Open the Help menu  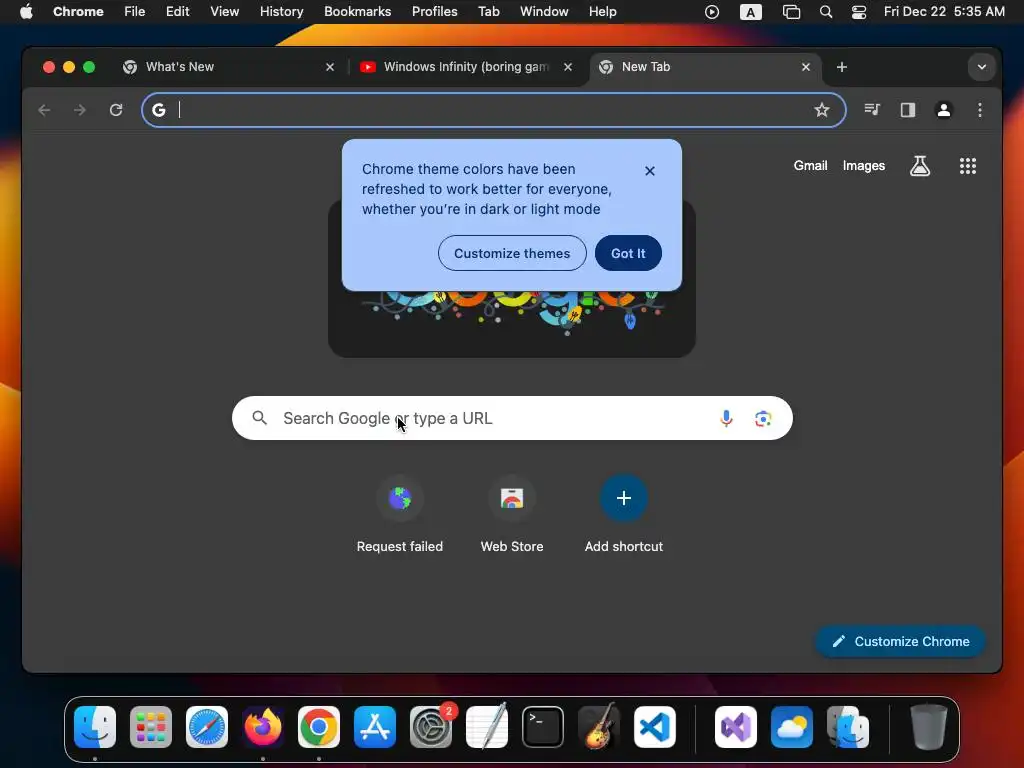point(602,12)
